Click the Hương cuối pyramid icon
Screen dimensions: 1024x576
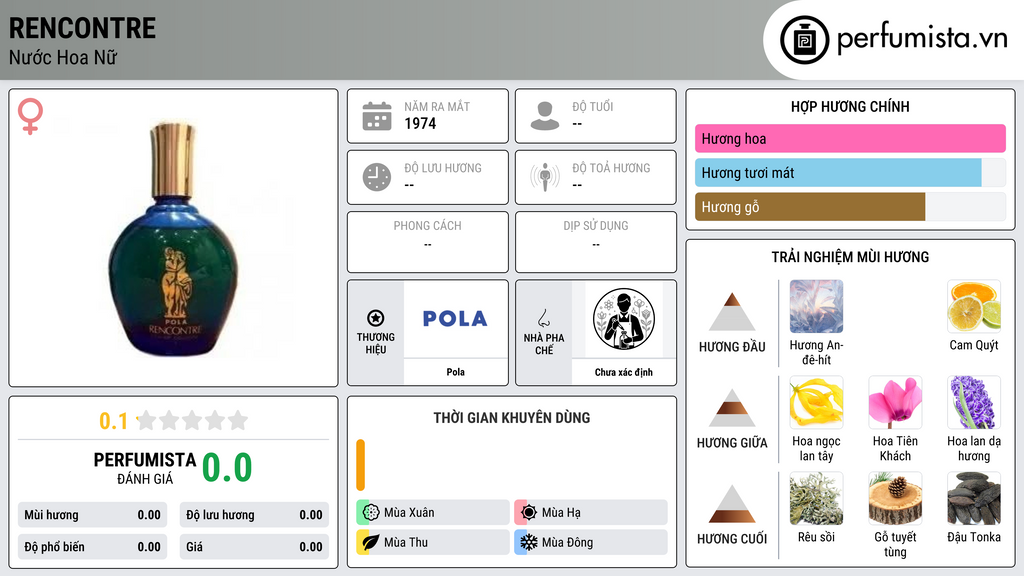click(732, 504)
